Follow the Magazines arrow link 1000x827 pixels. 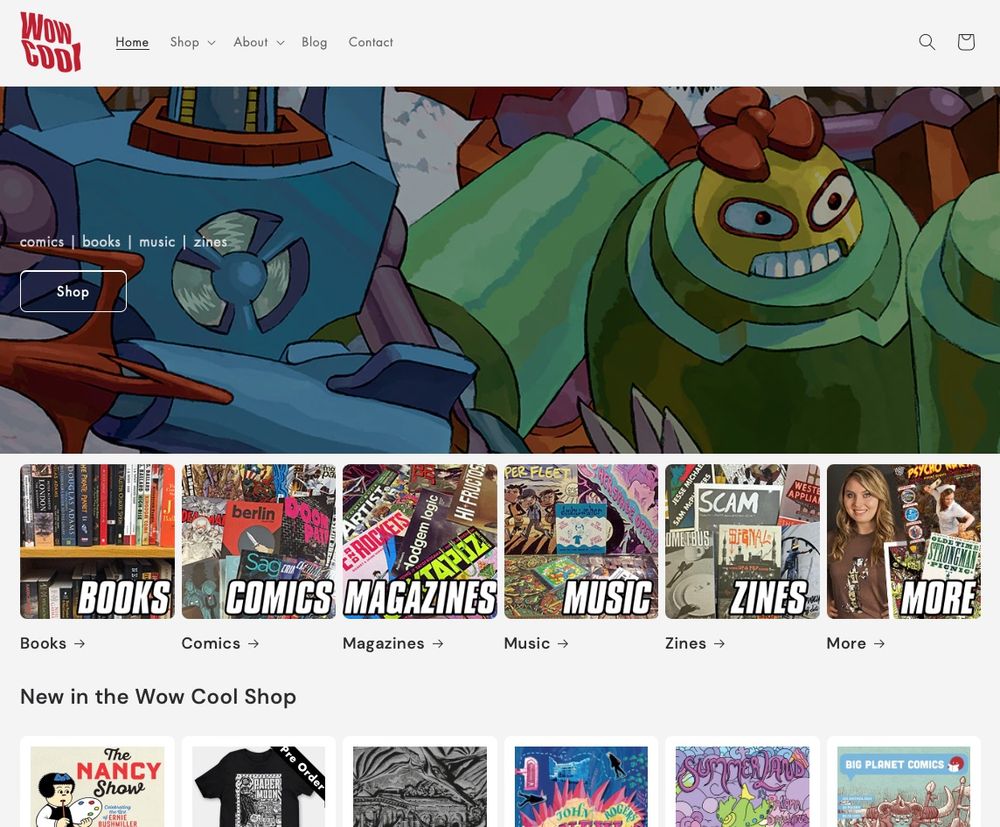point(393,643)
